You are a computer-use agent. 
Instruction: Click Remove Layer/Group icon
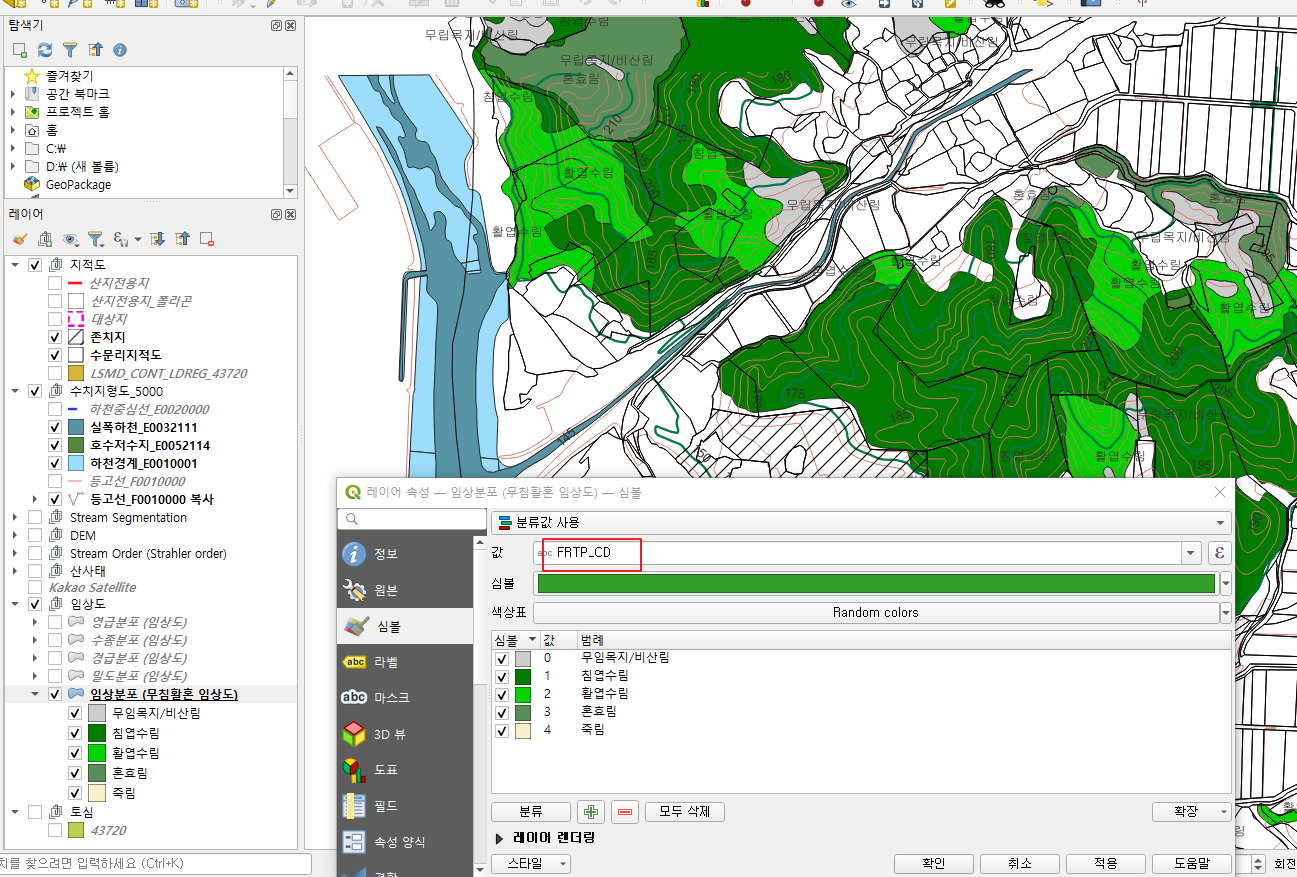[206, 239]
